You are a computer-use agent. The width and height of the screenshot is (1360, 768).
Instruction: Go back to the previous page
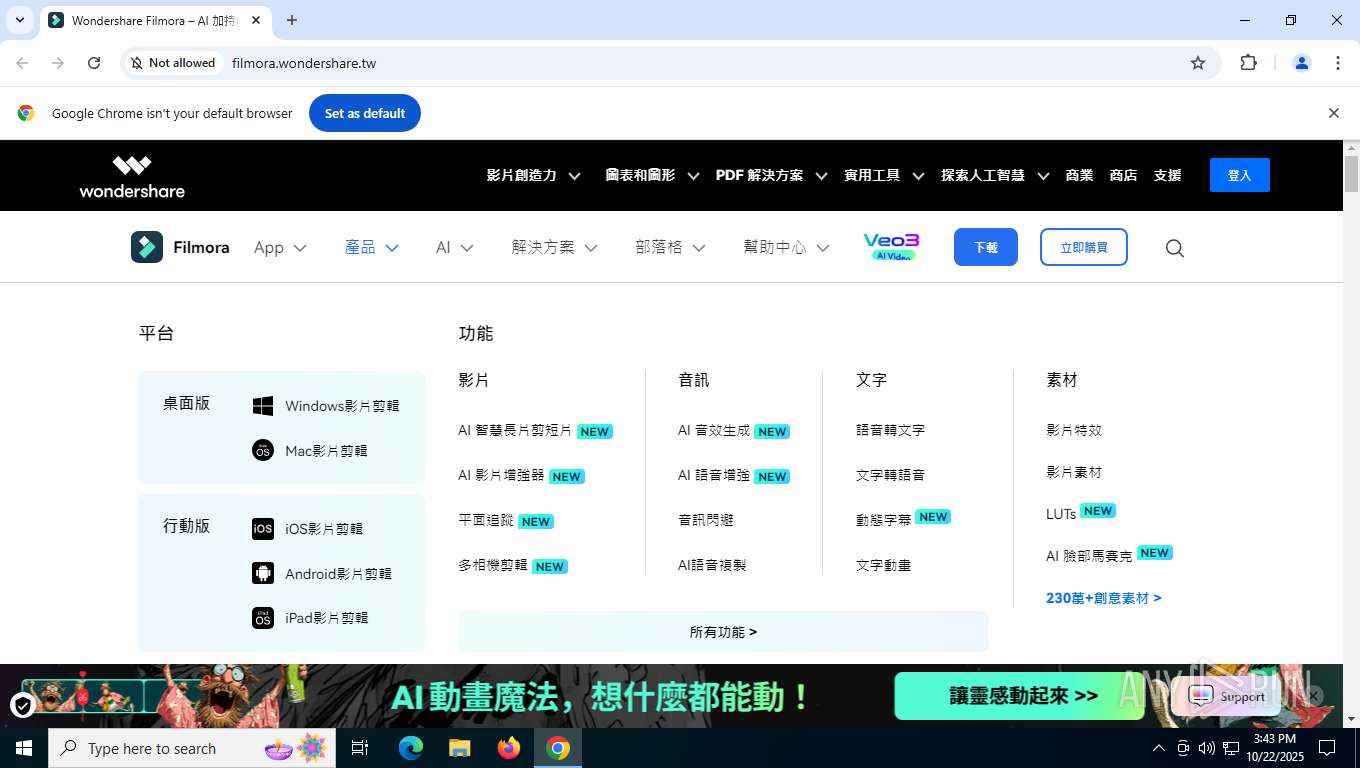22,63
